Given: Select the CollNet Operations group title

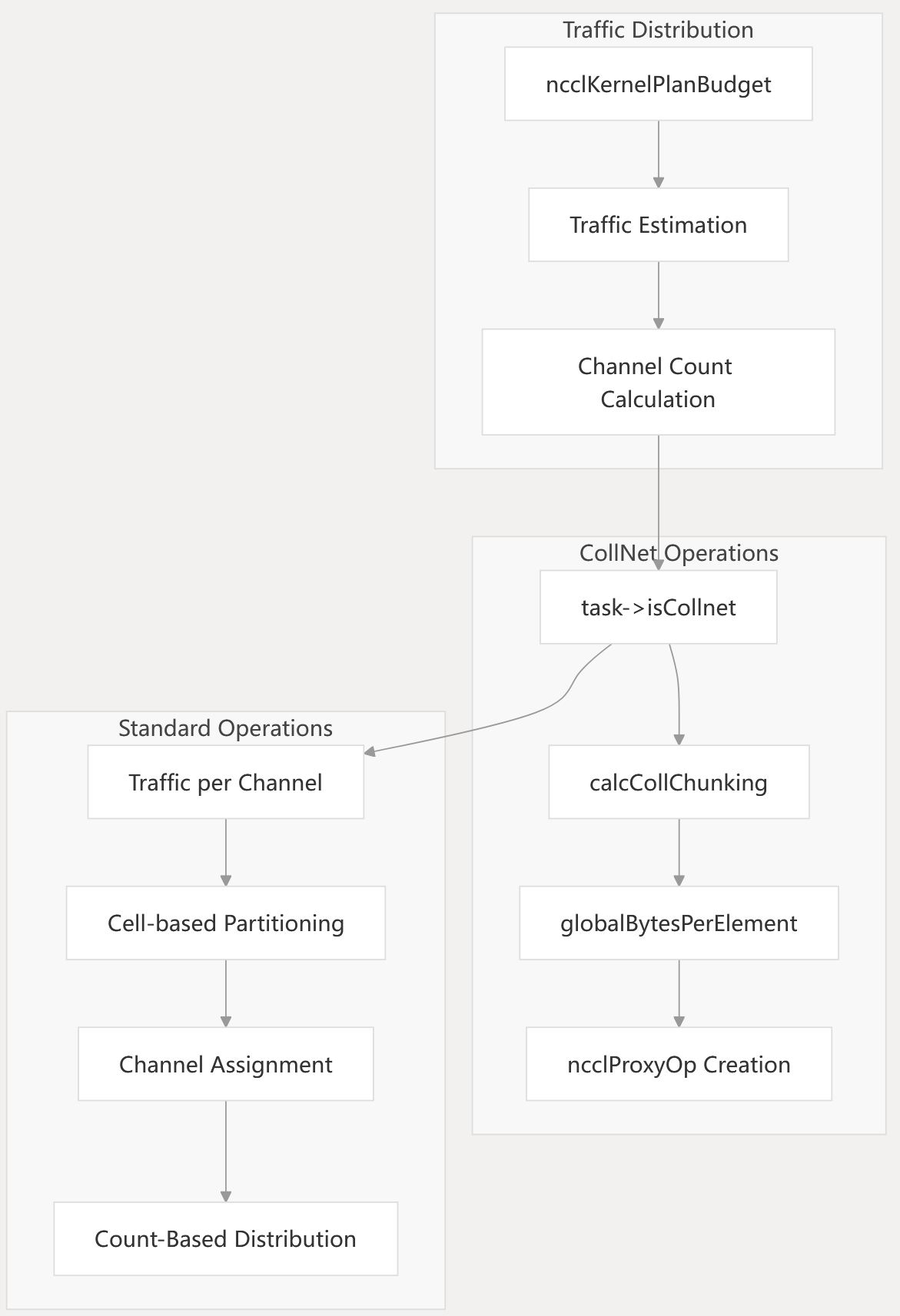Looking at the screenshot, I should coord(678,553).
